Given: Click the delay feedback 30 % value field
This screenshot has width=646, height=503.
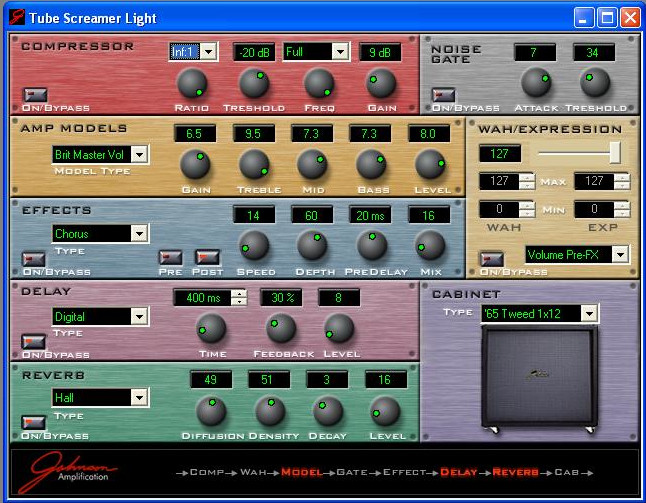Looking at the screenshot, I should 281,297.
